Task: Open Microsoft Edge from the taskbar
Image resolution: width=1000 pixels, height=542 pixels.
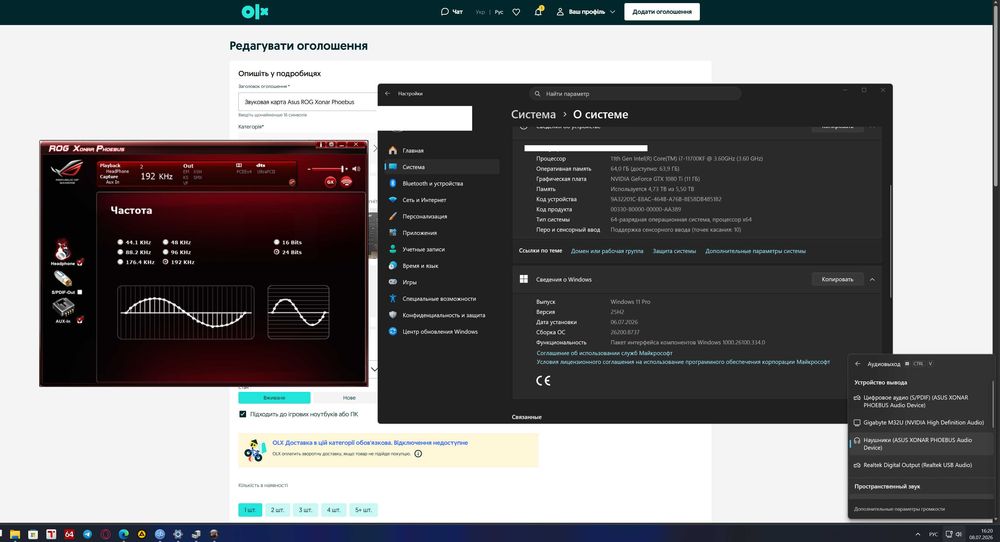Action: point(124,534)
